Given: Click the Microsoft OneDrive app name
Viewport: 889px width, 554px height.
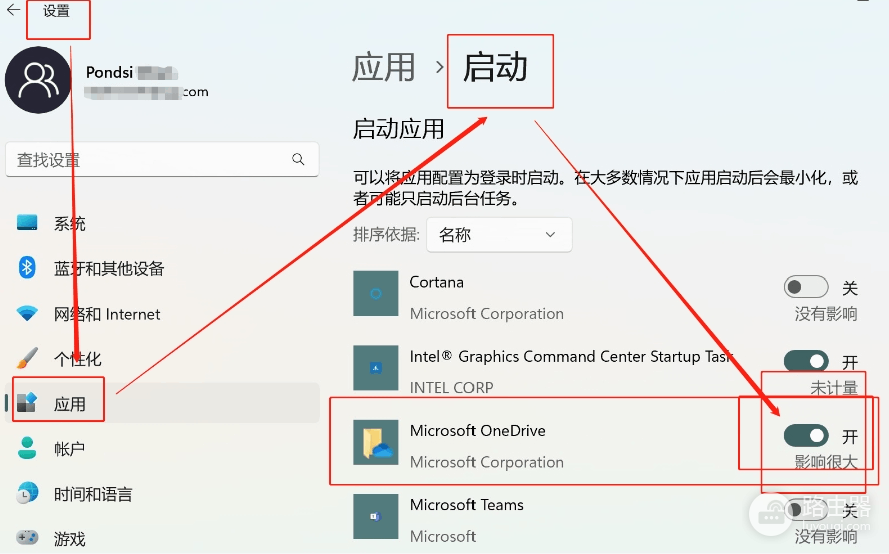Looking at the screenshot, I should pyautogui.click(x=477, y=431).
